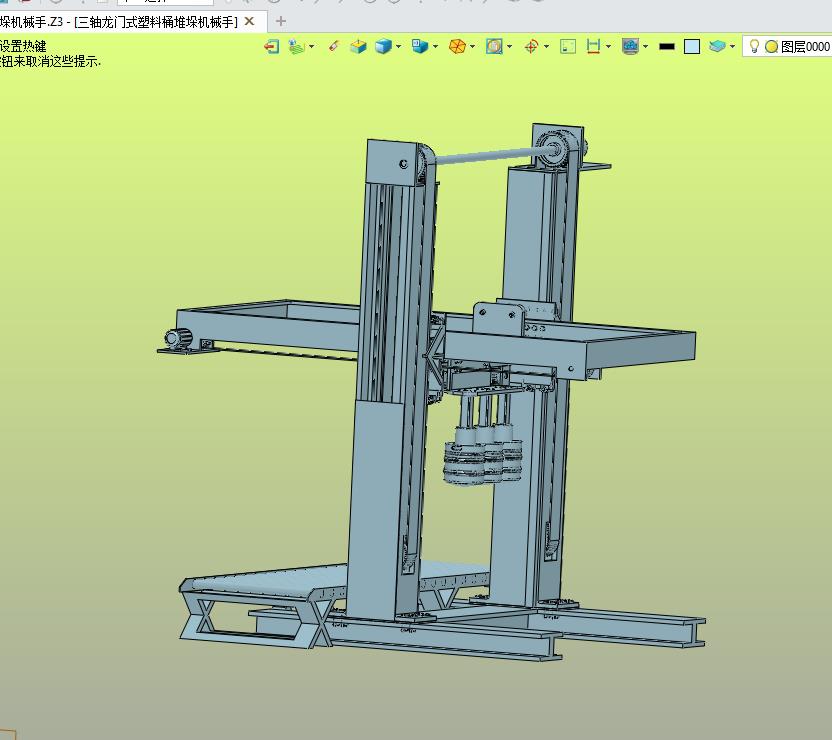The height and width of the screenshot is (740, 832).
Task: Click the orange polyhedron mesh icon
Action: [457, 47]
